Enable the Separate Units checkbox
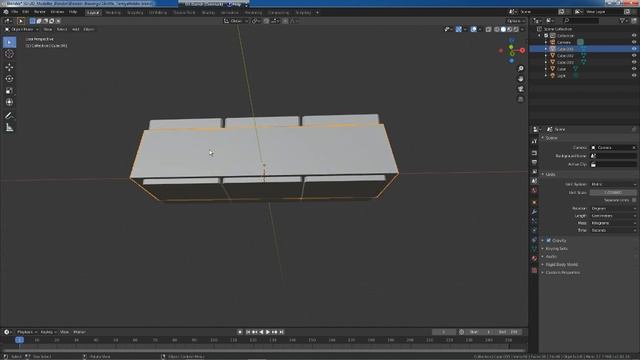 (634, 200)
